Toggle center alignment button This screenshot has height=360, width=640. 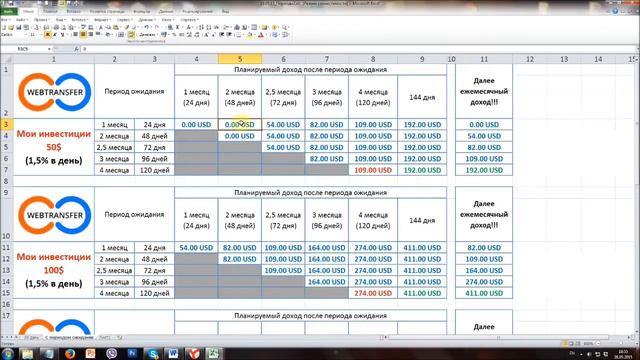pos(83,34)
